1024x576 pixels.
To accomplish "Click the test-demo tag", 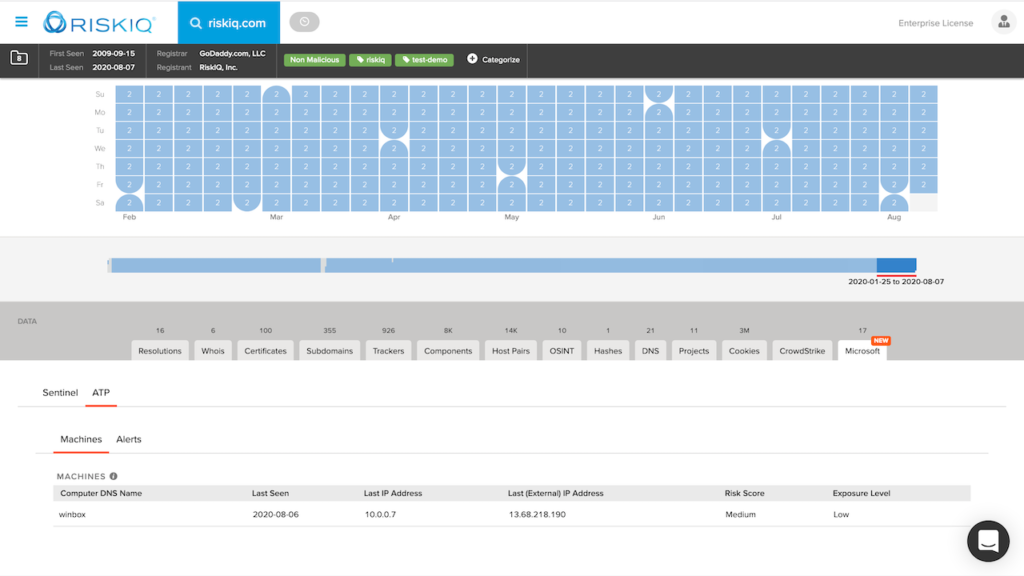I will click(424, 59).
